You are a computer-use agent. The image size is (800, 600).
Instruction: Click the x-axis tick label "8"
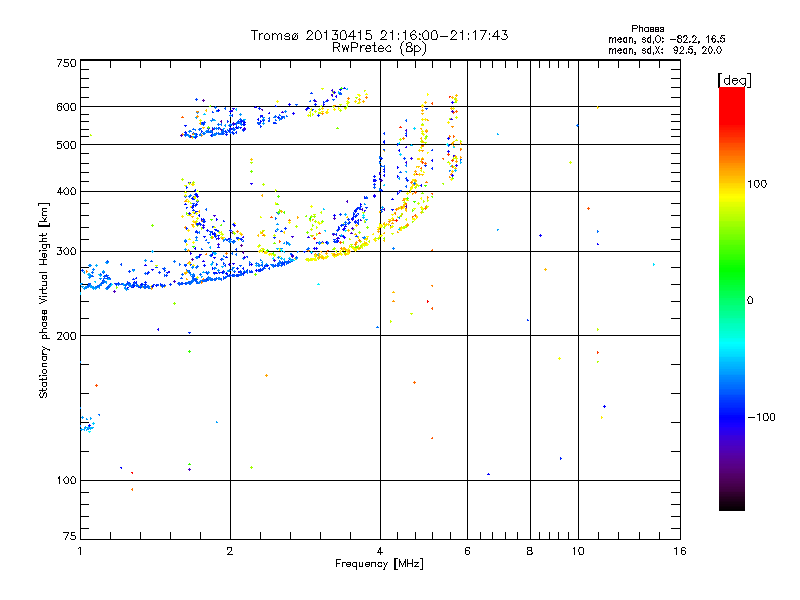click(530, 551)
